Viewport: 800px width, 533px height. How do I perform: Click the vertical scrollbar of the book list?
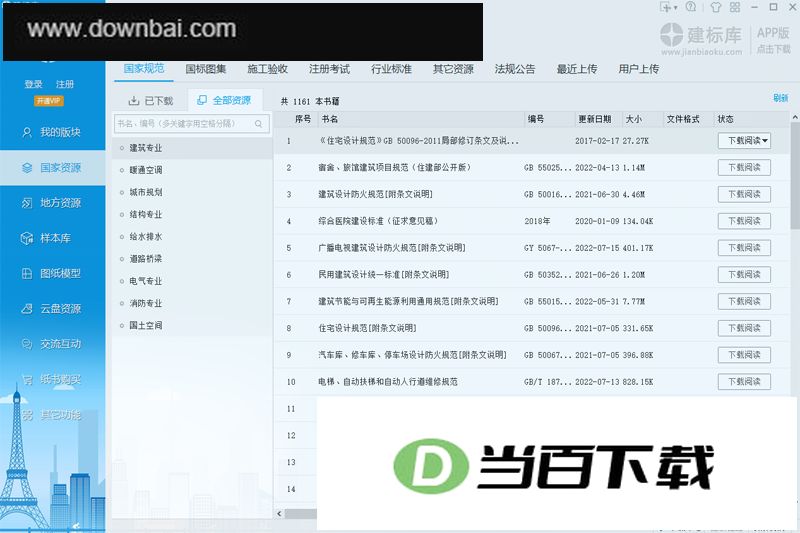click(795, 175)
